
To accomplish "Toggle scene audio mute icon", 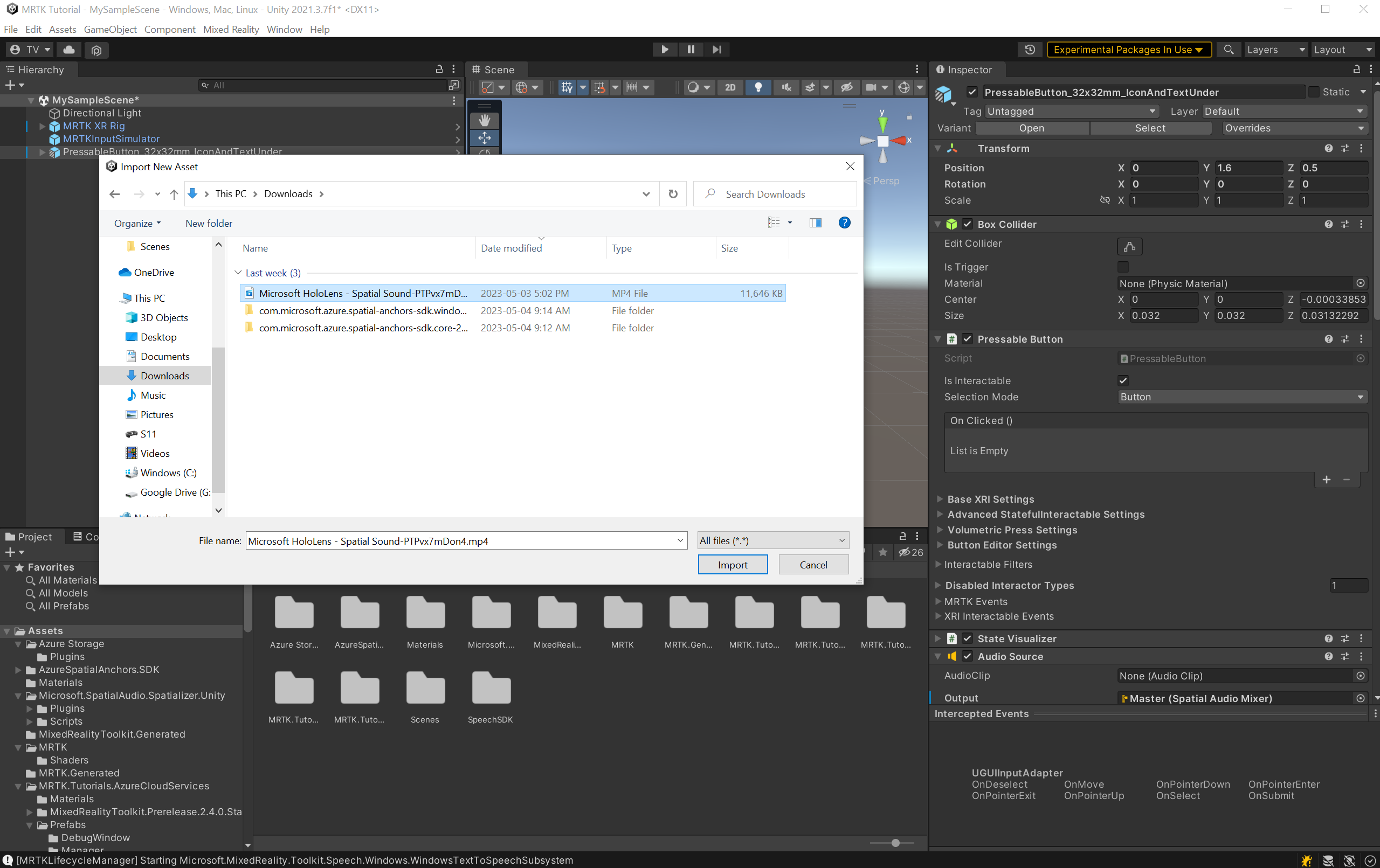I will pyautogui.click(x=786, y=87).
